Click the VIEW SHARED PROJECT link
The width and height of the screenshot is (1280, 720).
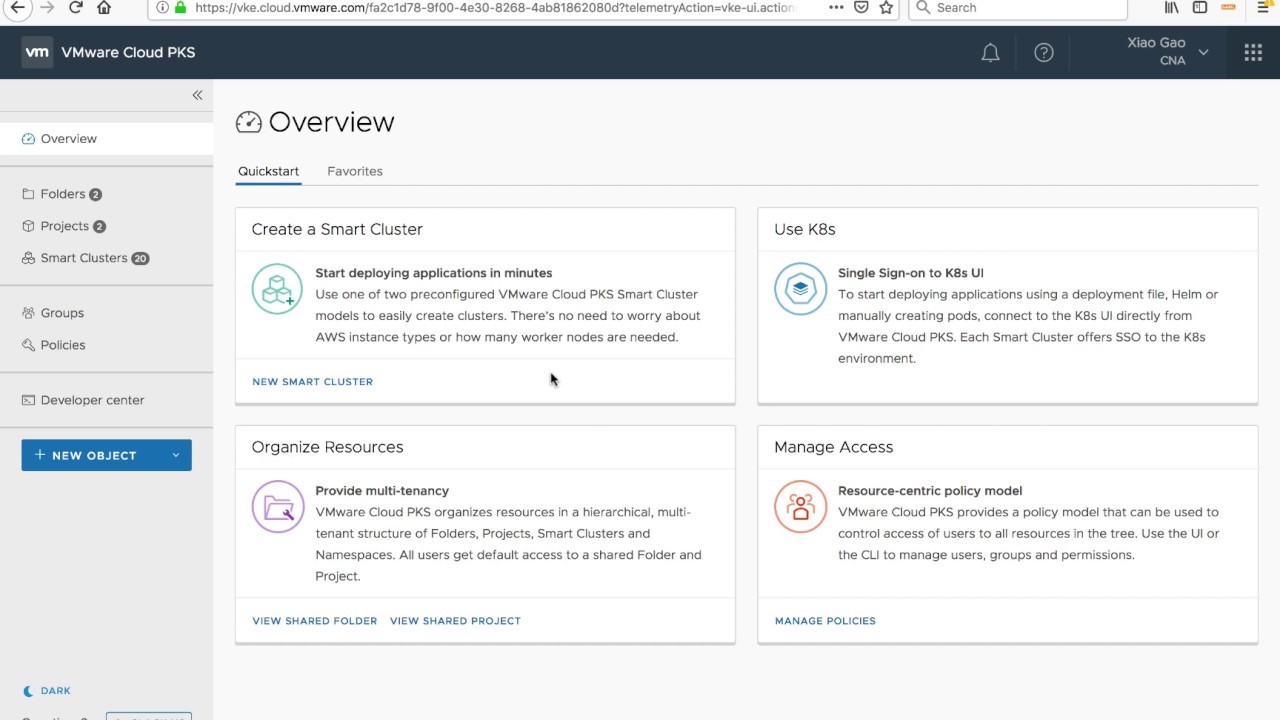[455, 621]
